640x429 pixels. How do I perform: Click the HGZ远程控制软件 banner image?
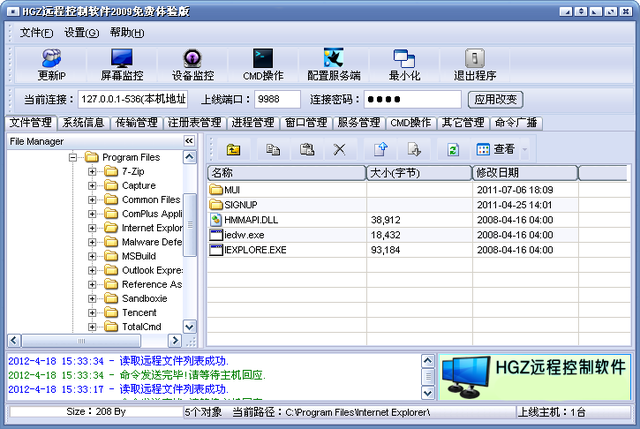click(x=535, y=377)
